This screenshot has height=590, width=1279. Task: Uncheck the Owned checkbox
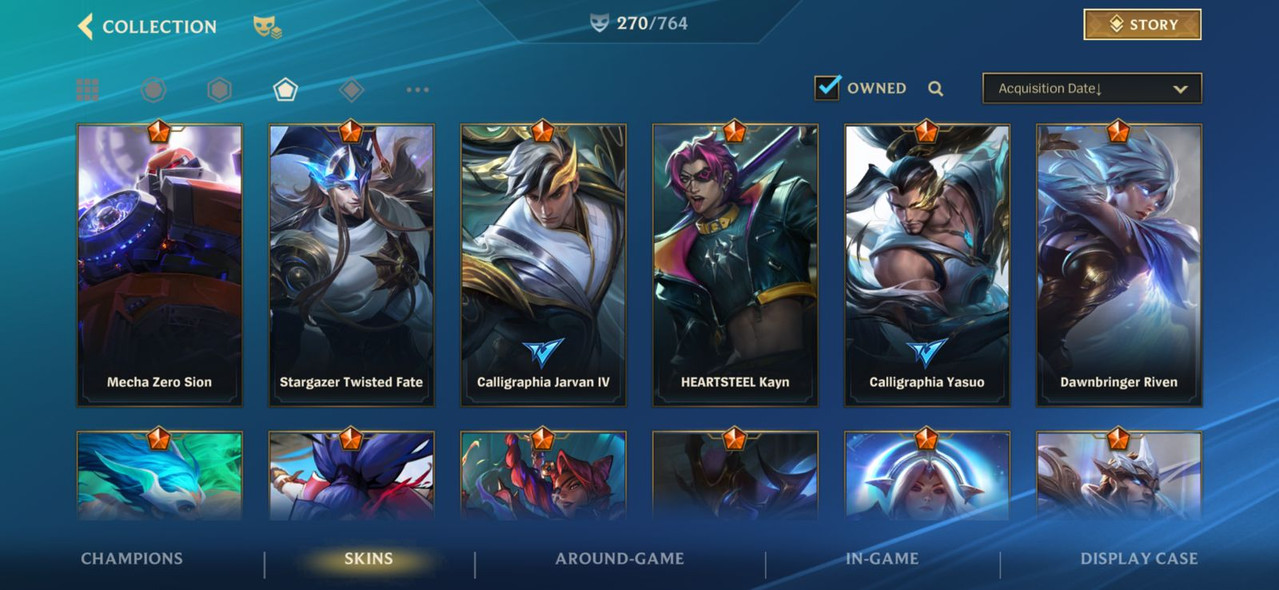[827, 87]
